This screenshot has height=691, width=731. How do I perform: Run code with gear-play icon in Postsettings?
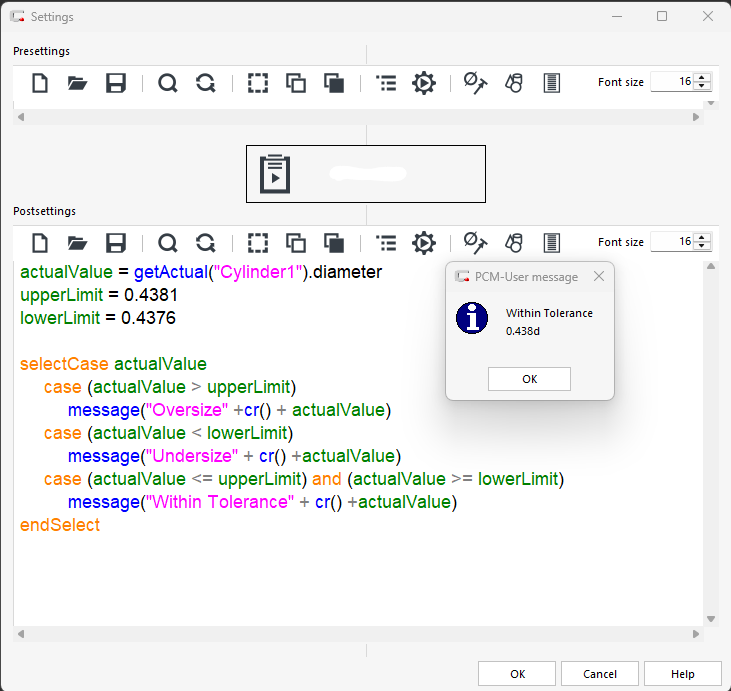(x=424, y=242)
